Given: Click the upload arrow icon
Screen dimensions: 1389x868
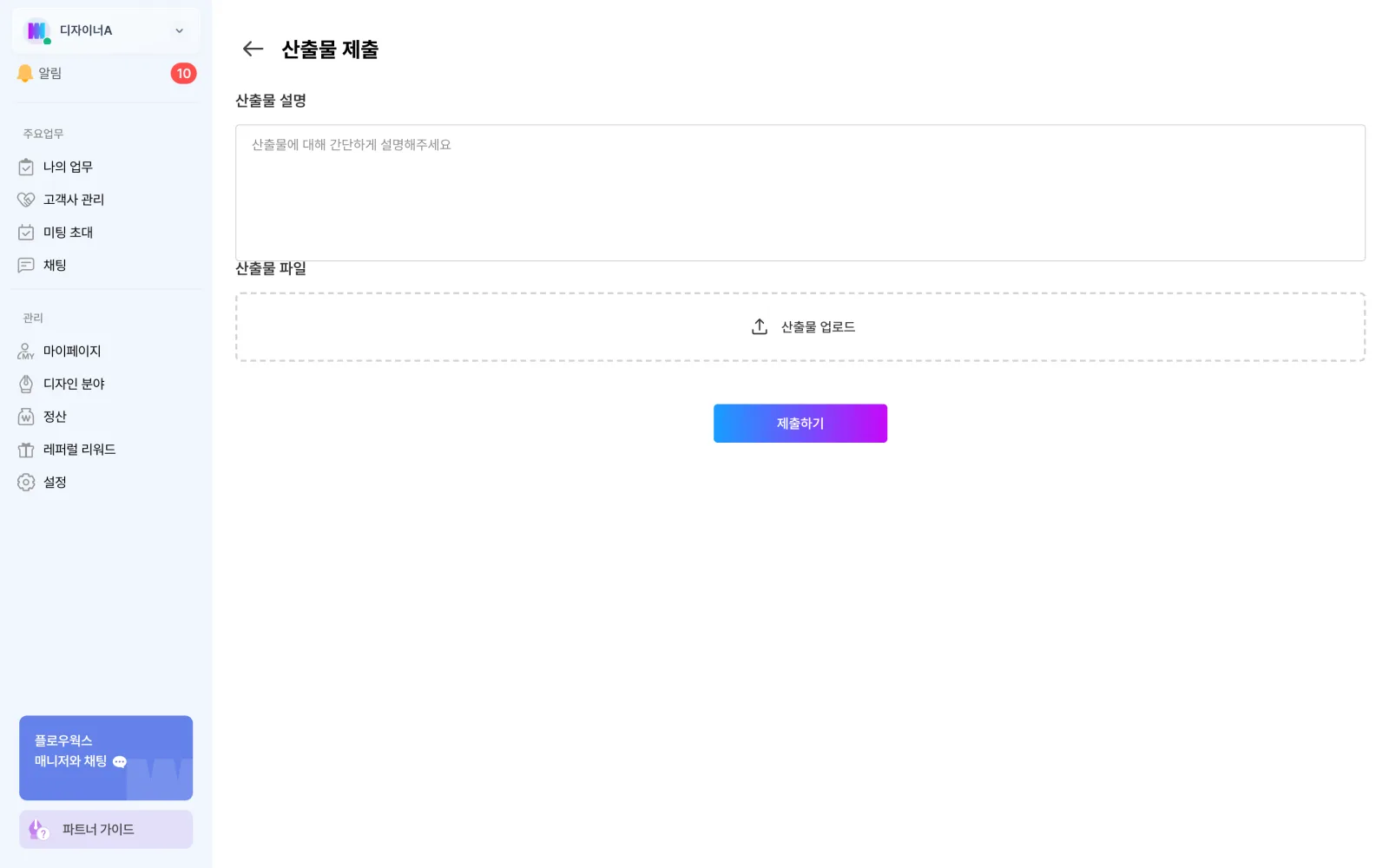Looking at the screenshot, I should tap(760, 326).
